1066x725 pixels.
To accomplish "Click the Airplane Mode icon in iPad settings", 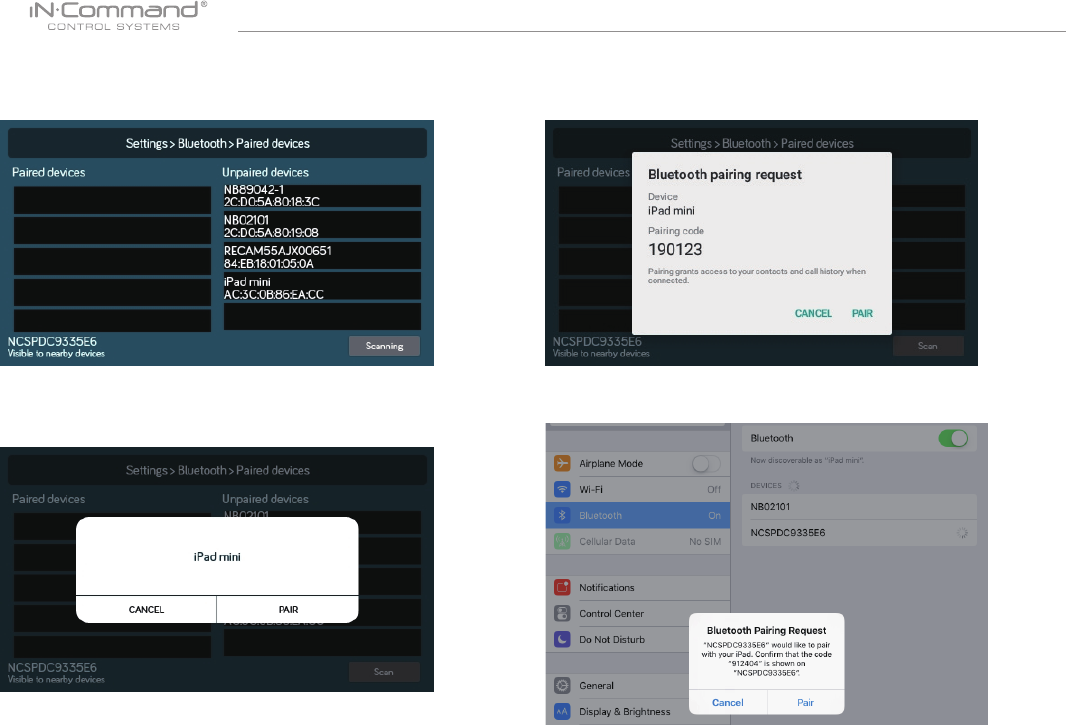I will tap(562, 463).
